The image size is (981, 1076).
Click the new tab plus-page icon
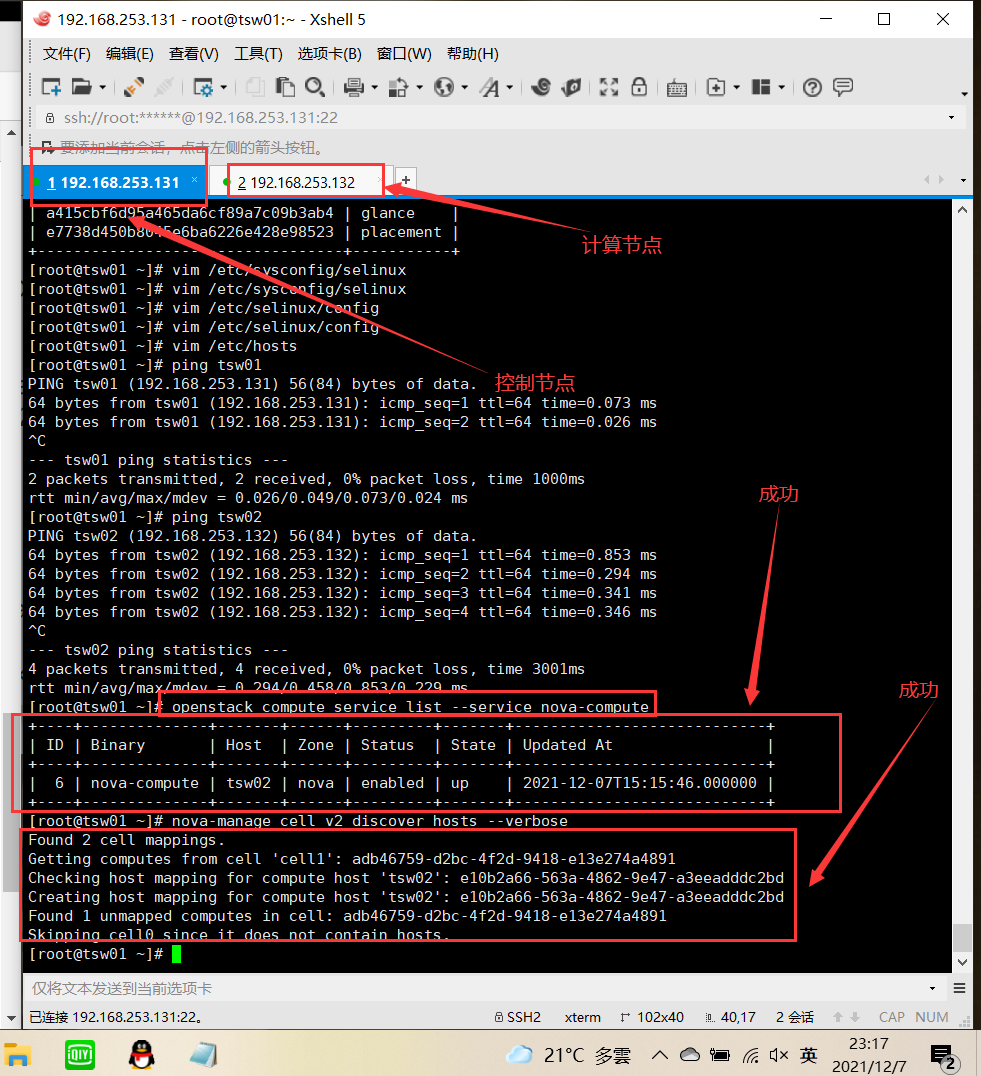click(x=716, y=87)
